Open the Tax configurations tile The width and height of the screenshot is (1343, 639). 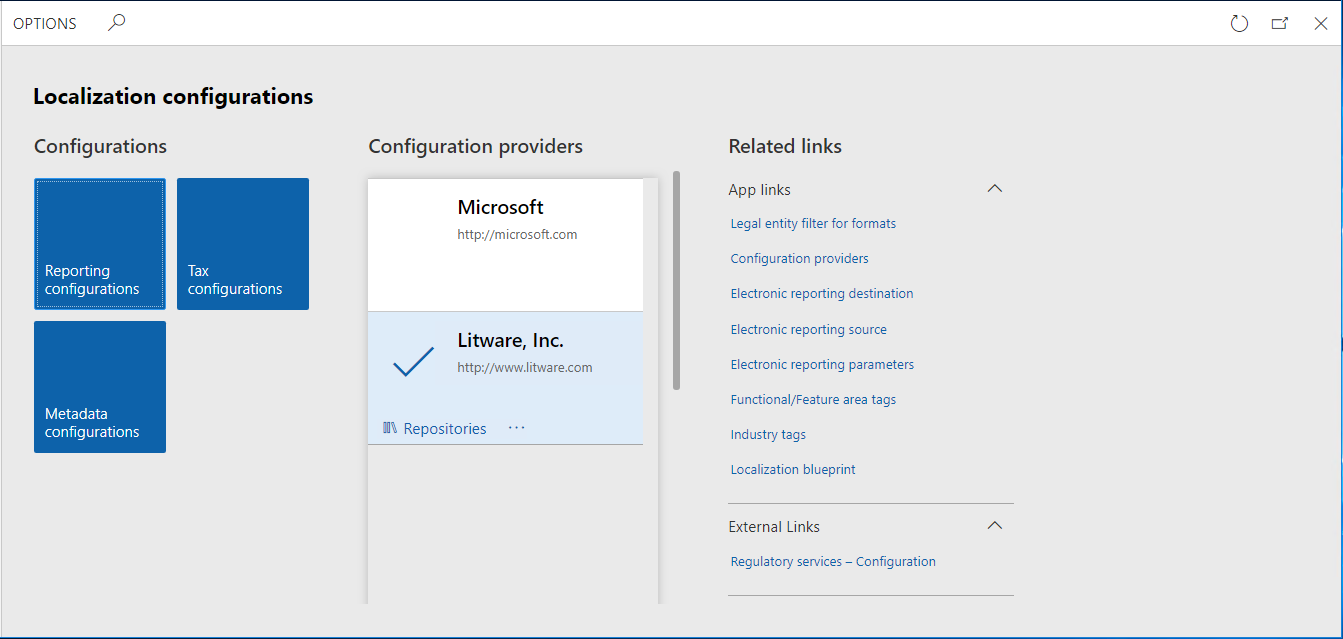(x=243, y=244)
